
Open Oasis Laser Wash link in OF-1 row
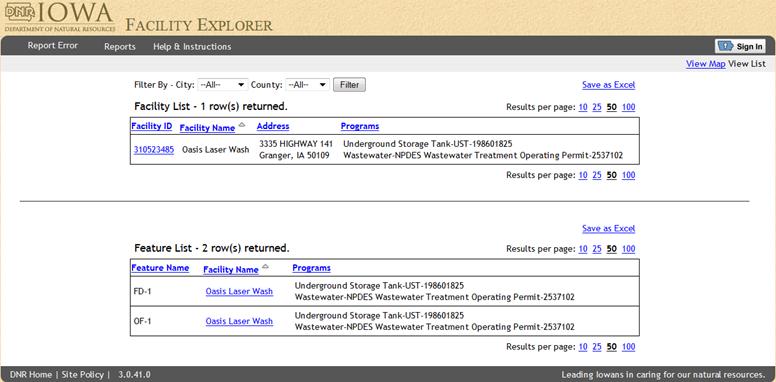[239, 322]
